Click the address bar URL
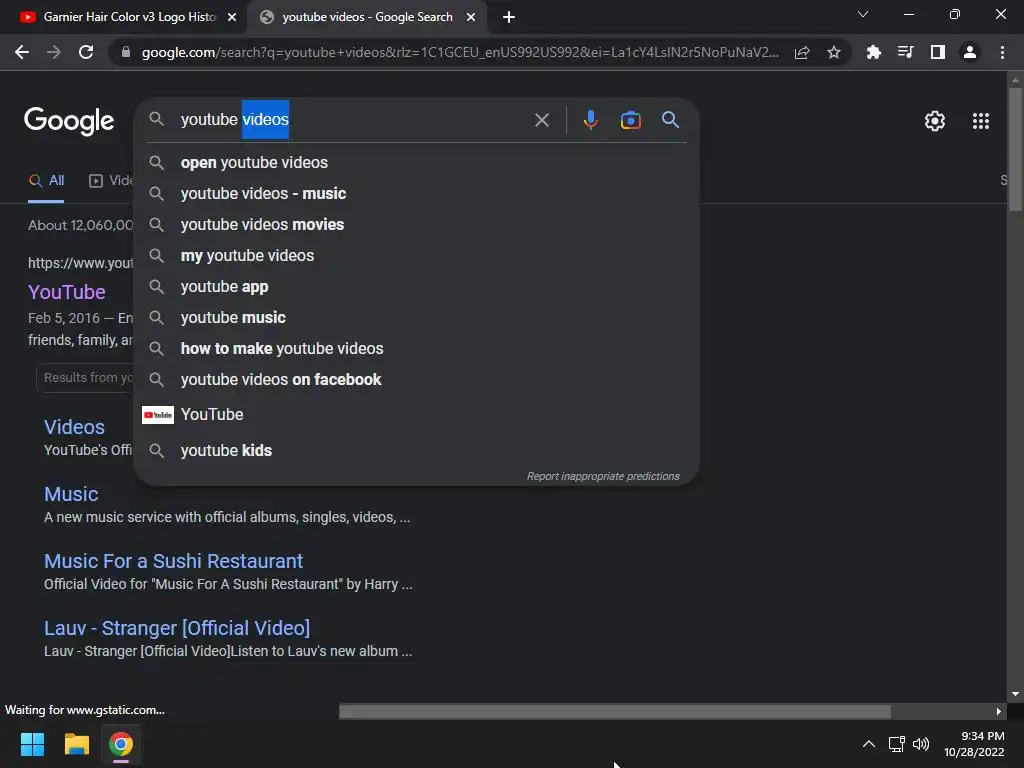This screenshot has height=768, width=1024. 460,52
